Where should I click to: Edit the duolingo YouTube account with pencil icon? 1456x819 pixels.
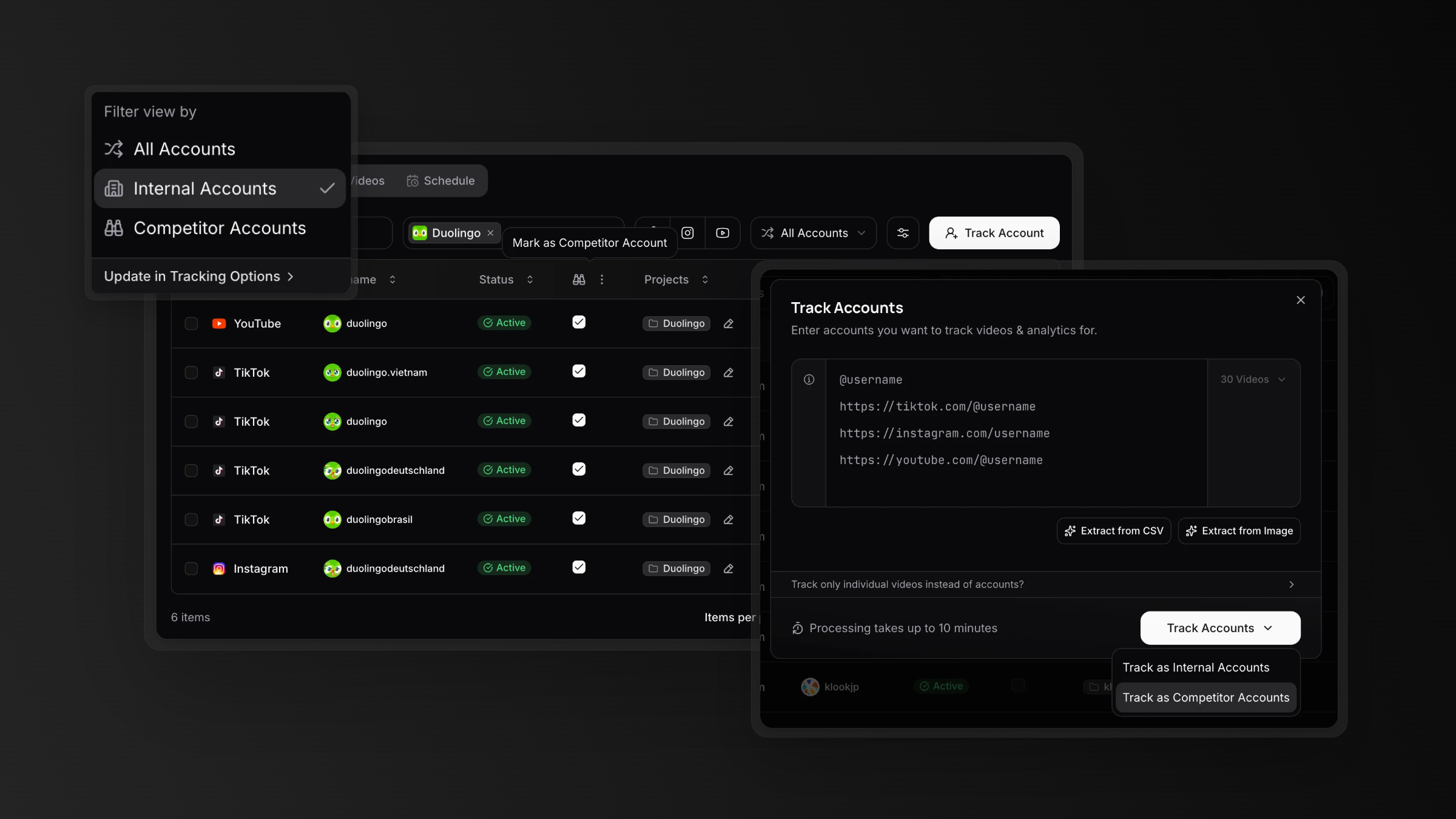point(728,324)
